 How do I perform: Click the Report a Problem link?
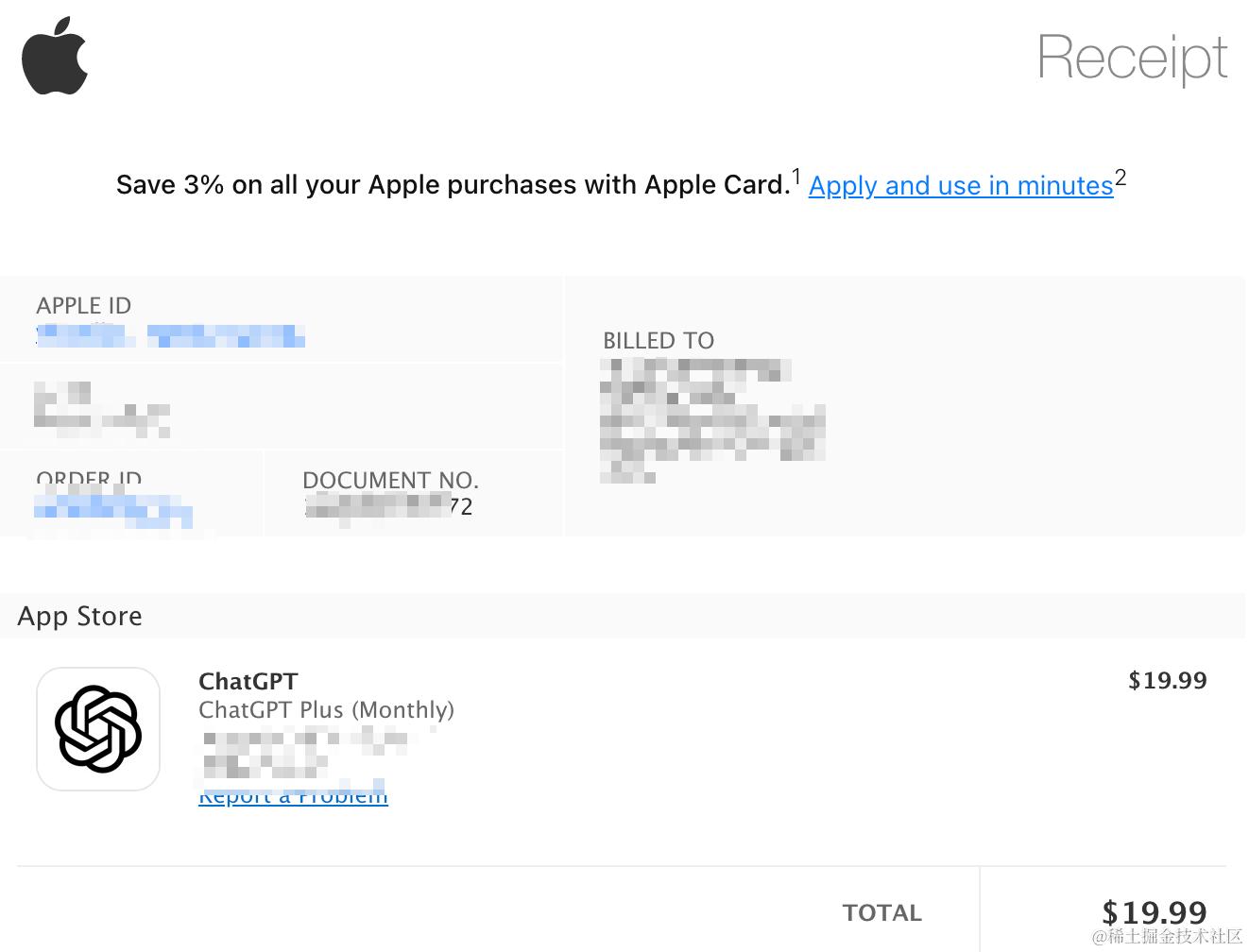pos(293,796)
